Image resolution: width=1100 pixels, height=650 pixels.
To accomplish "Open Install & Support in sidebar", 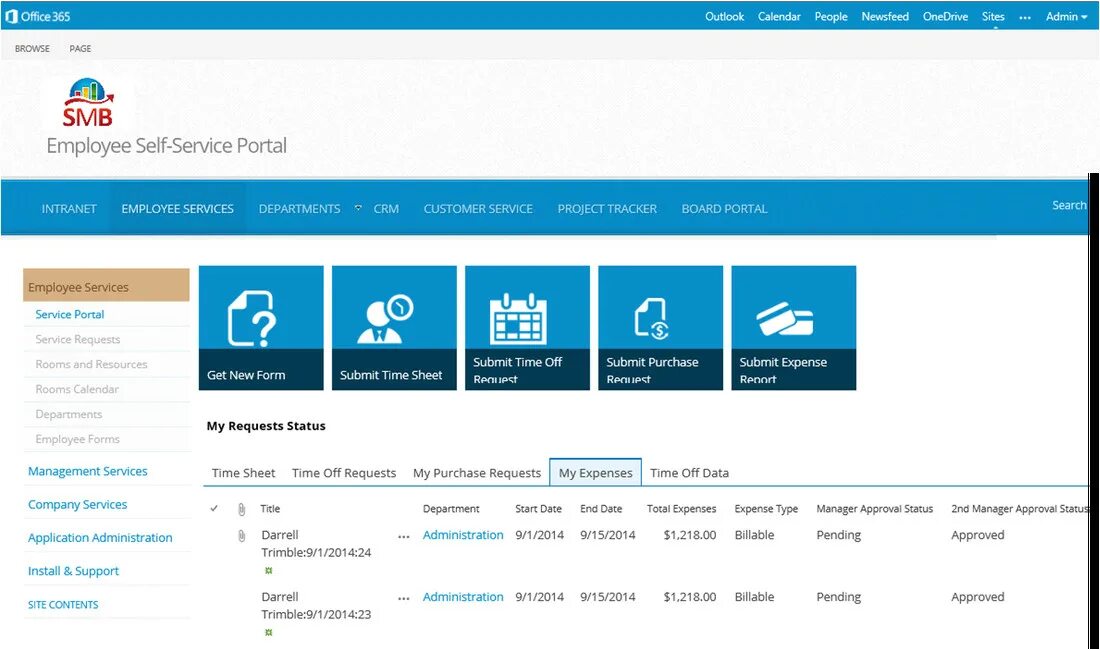I will [73, 571].
